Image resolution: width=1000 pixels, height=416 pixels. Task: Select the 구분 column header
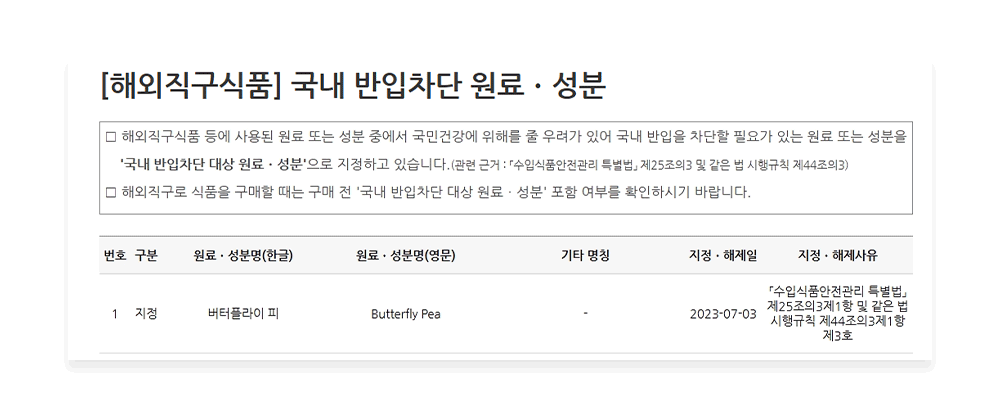146,255
